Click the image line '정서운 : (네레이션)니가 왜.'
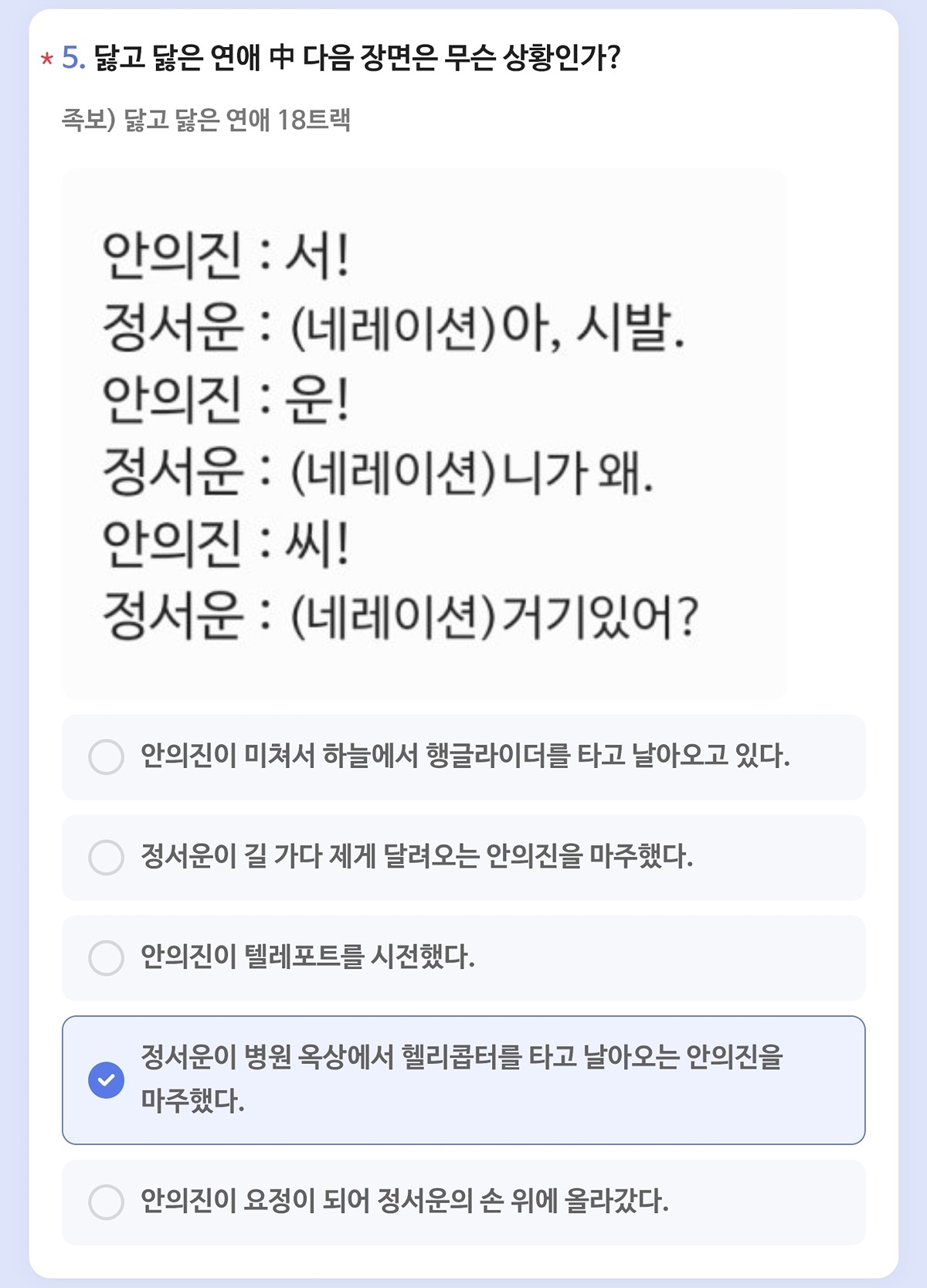 pyautogui.click(x=379, y=471)
